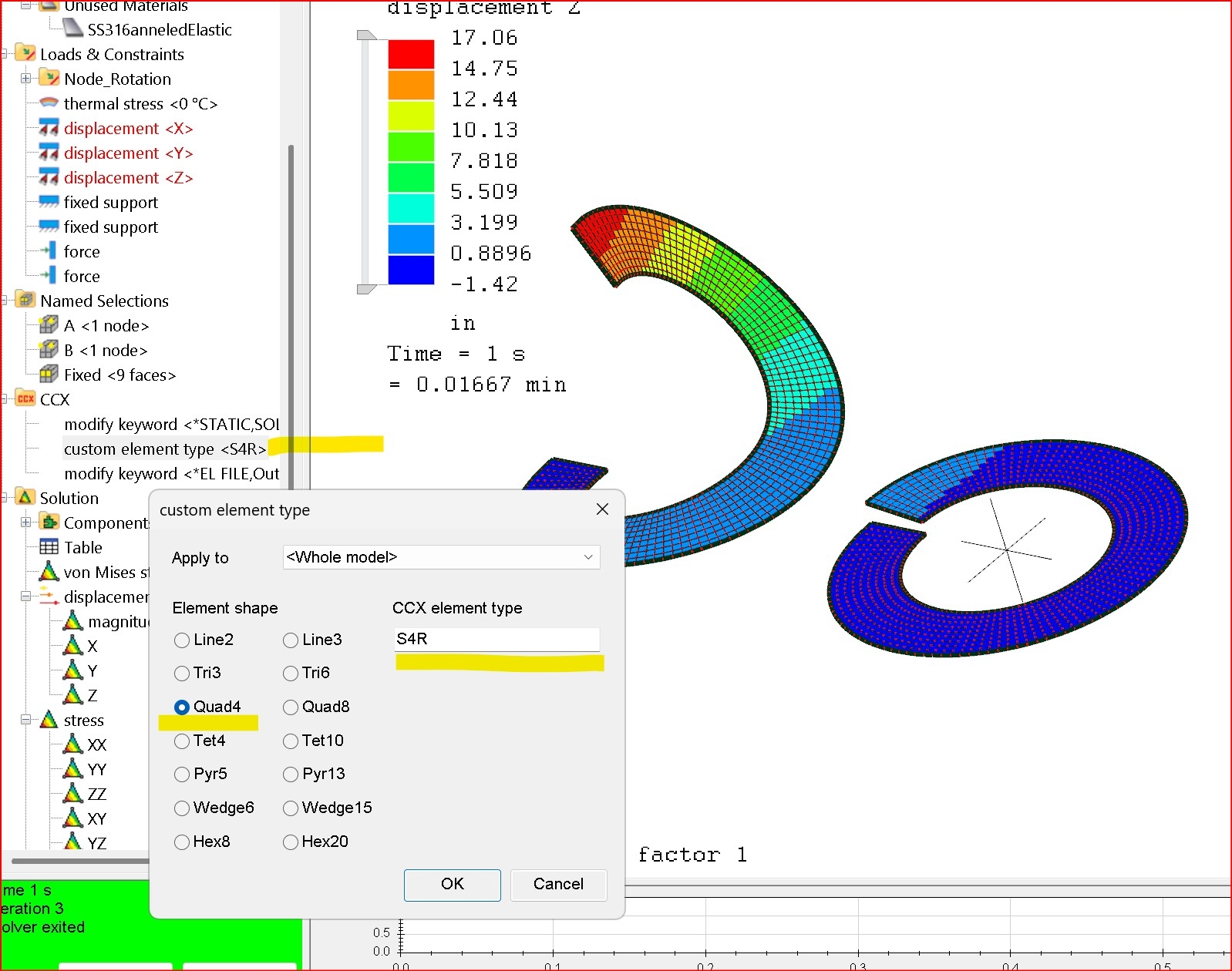Select modify keyword *STATIC tree item
The width and height of the screenshot is (1232, 971).
171,425
